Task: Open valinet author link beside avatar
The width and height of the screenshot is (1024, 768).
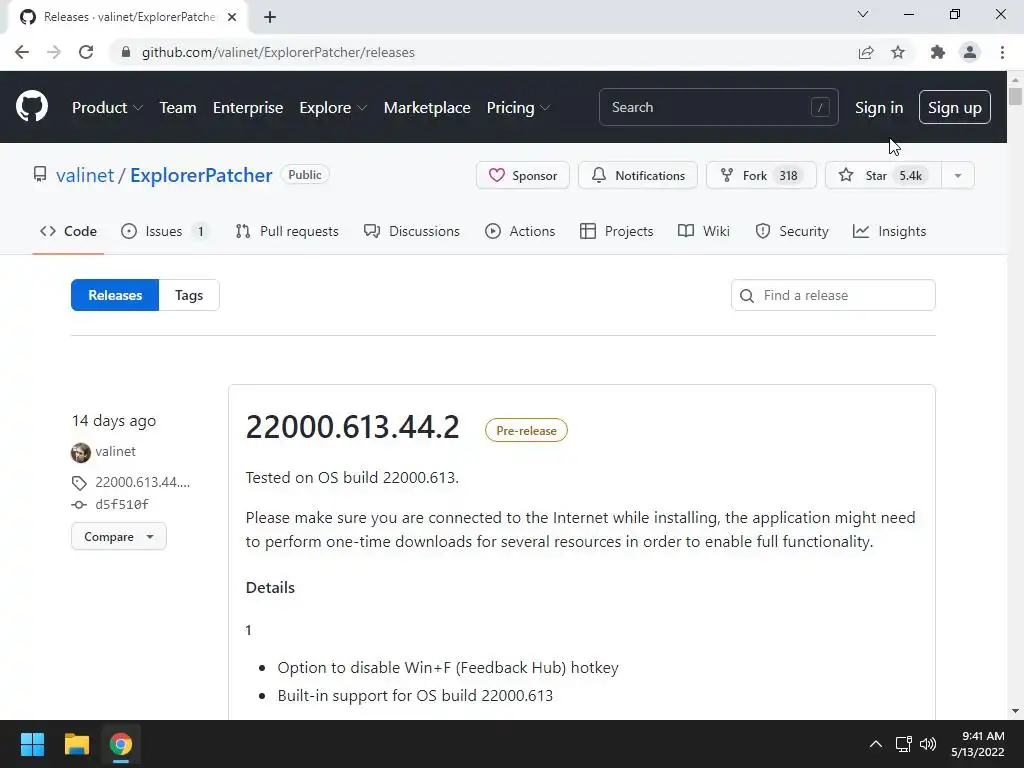Action: click(x=116, y=451)
